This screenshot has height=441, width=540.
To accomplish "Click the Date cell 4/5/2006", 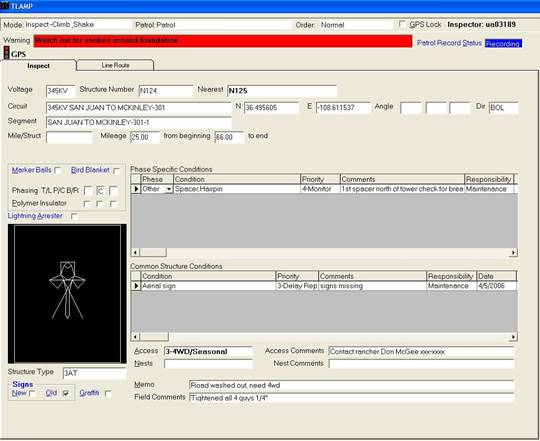I will point(497,286).
